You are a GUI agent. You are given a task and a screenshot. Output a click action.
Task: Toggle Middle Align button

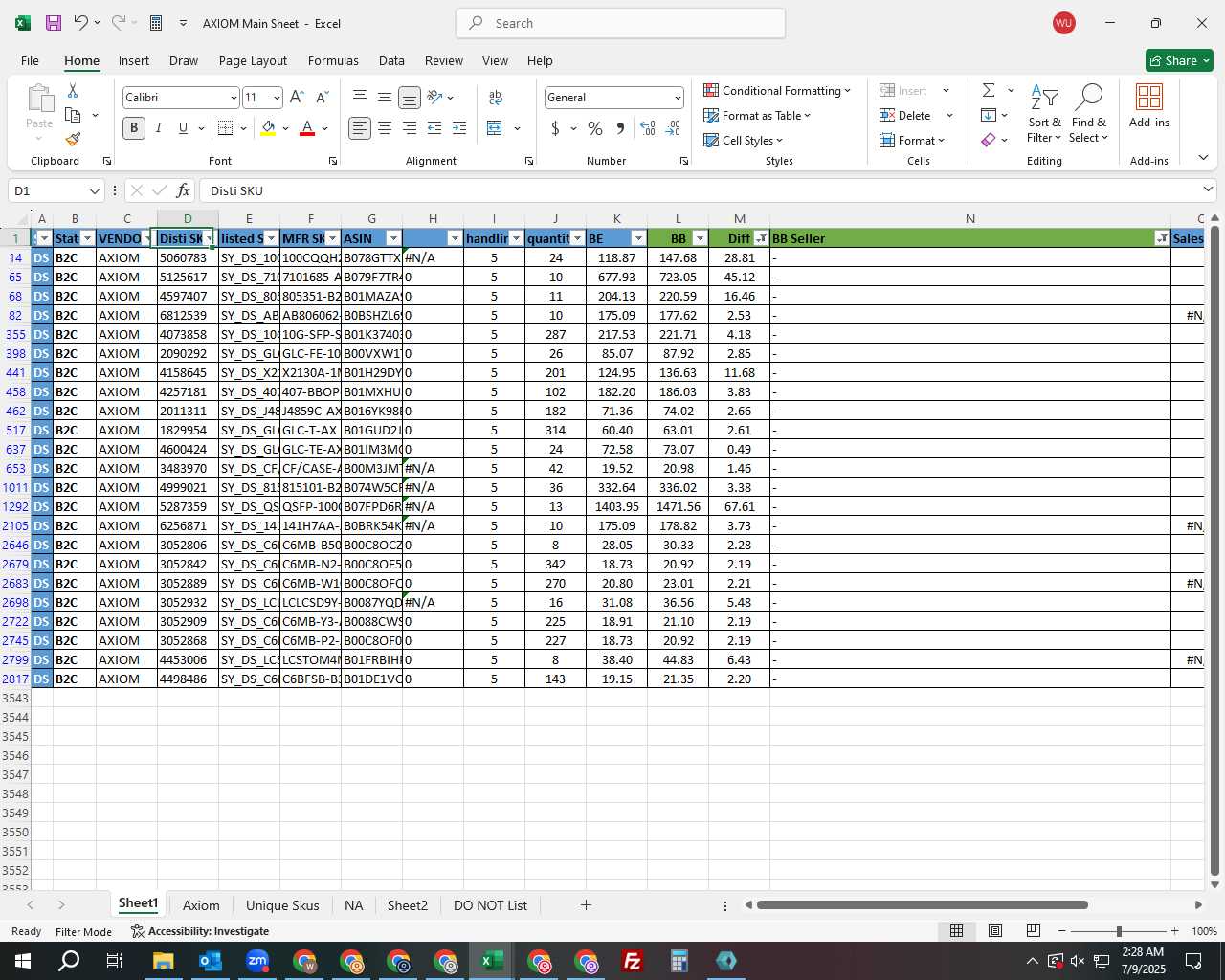click(385, 98)
